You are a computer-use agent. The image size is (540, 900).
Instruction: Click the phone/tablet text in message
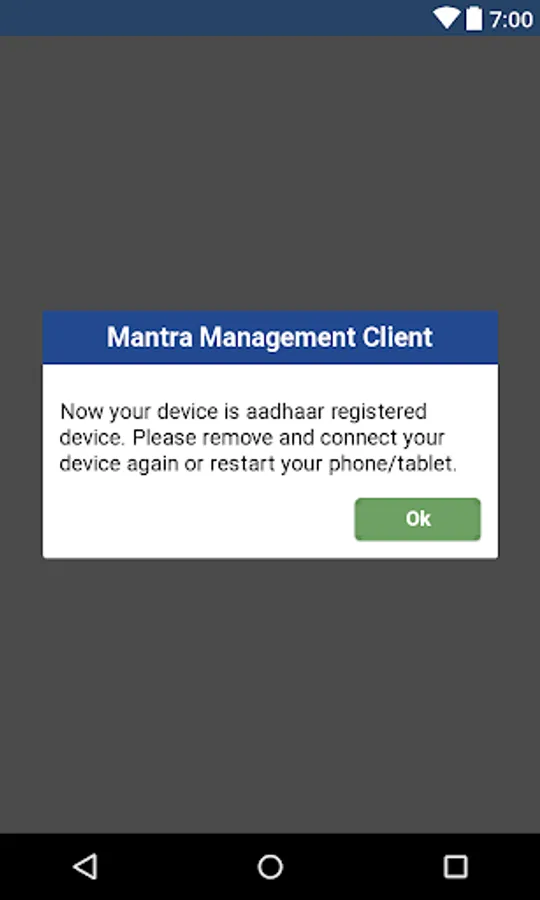click(x=393, y=464)
